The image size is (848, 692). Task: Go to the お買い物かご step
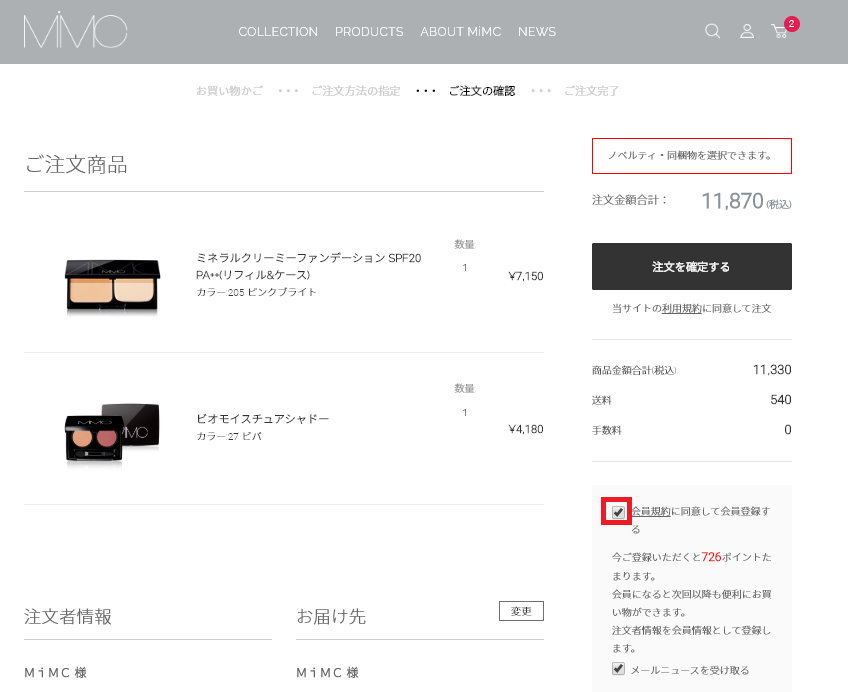coord(229,91)
